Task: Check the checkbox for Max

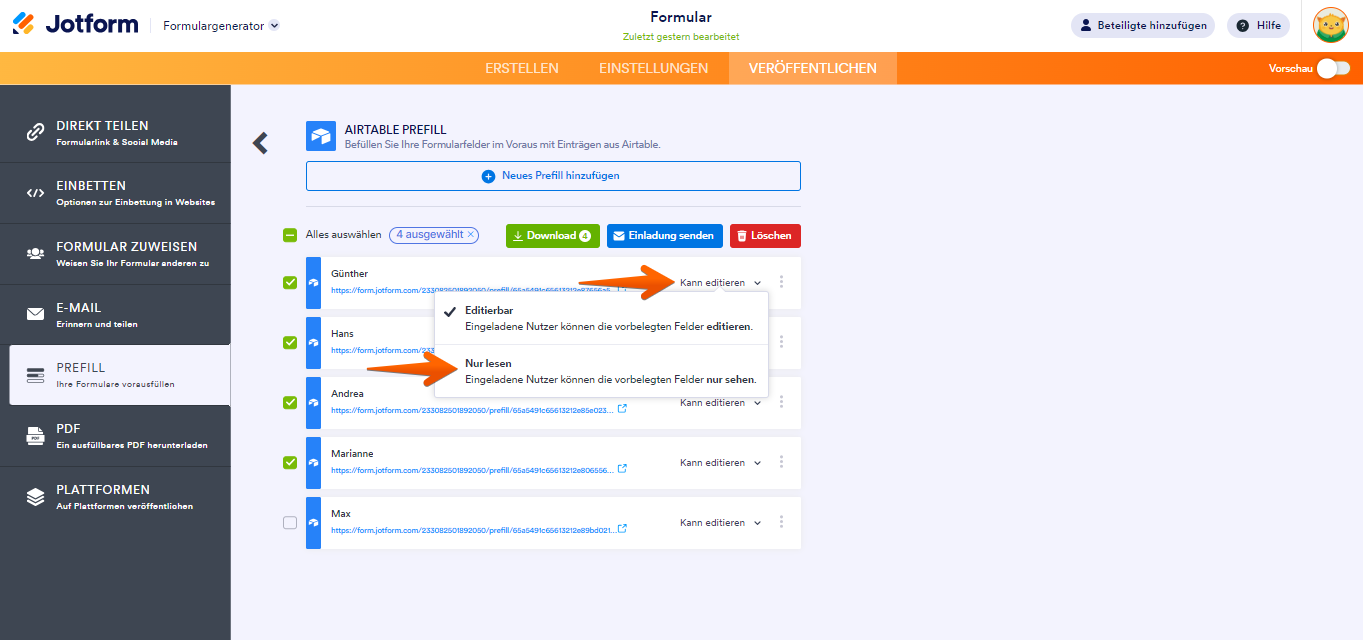Action: click(x=290, y=522)
